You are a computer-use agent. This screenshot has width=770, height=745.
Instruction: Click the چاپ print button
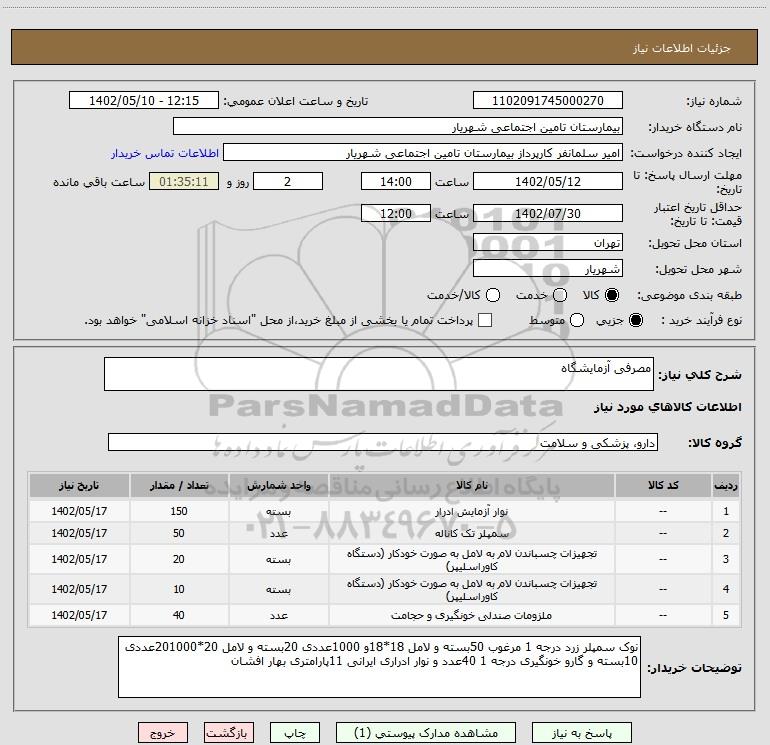pyautogui.click(x=295, y=733)
